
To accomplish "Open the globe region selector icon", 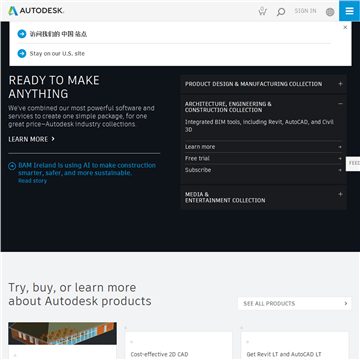I will pyautogui.click(x=330, y=12).
